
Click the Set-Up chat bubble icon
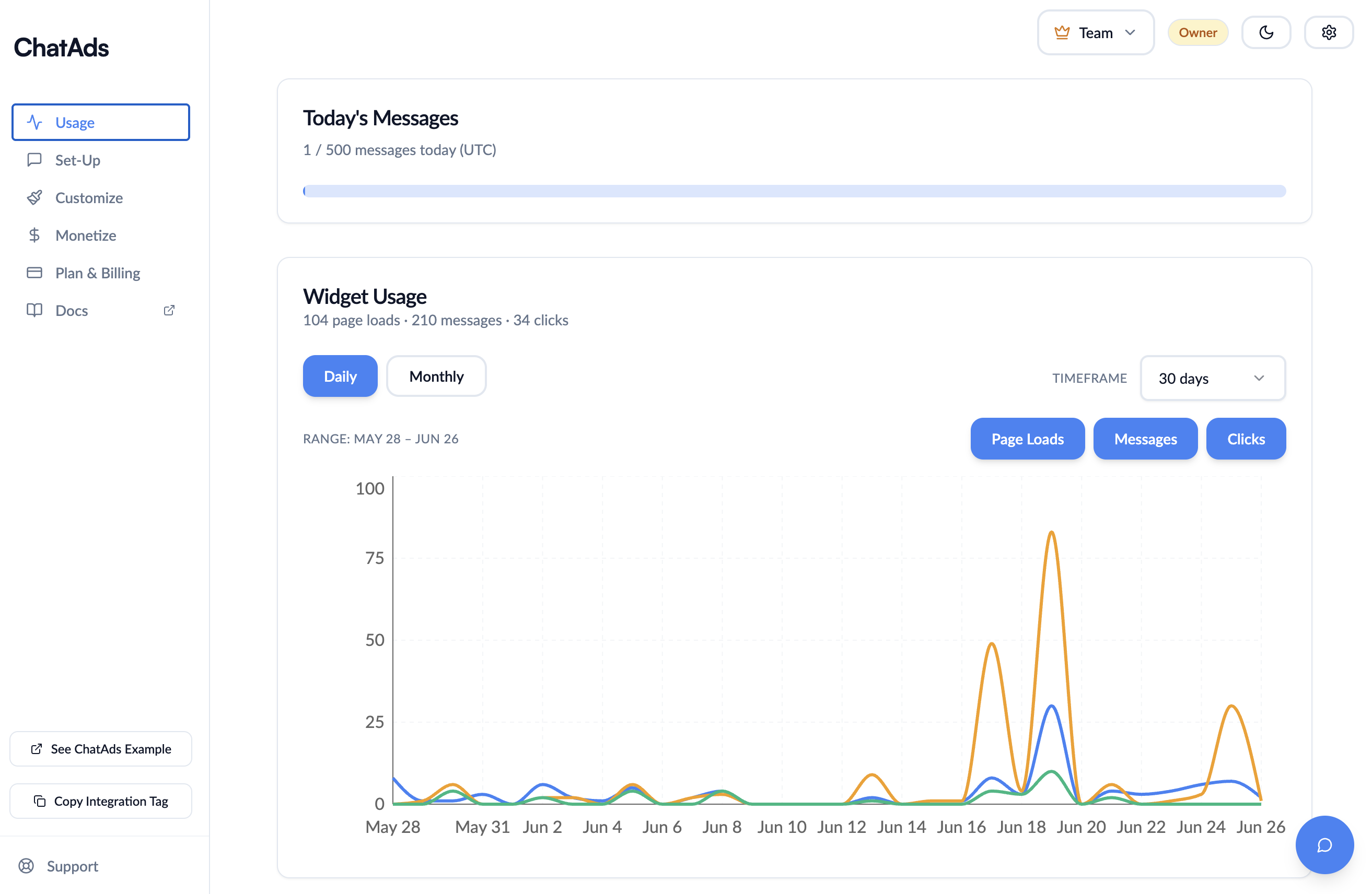point(34,160)
